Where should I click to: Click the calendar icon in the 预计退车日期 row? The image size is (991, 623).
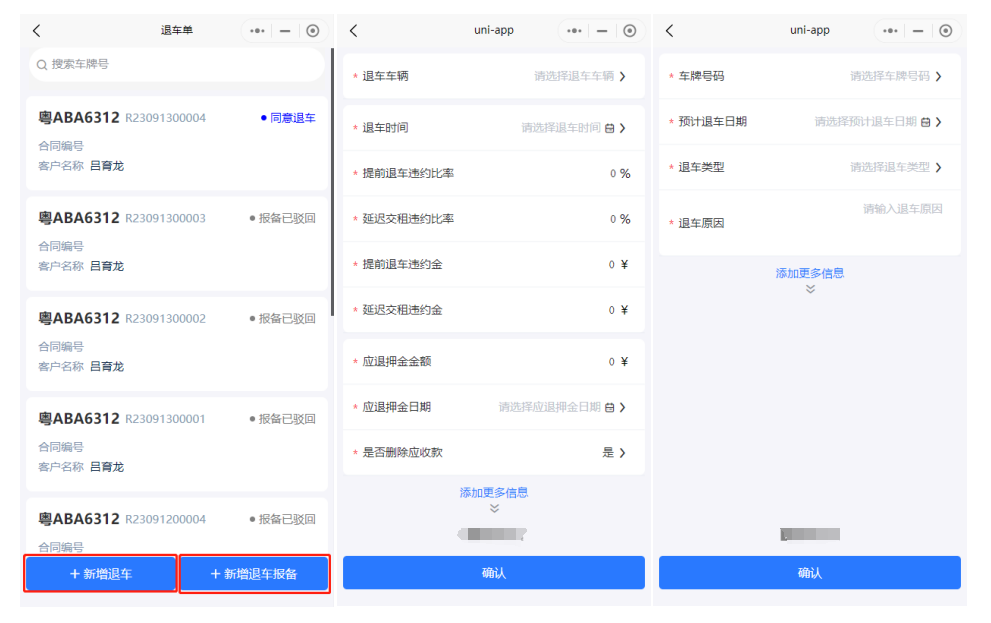pyautogui.click(x=925, y=122)
